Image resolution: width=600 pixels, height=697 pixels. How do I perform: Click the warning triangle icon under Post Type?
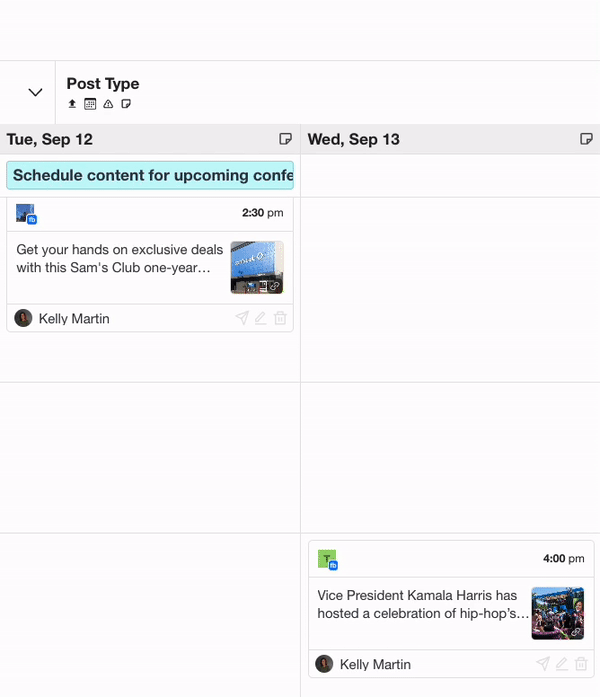point(108,104)
